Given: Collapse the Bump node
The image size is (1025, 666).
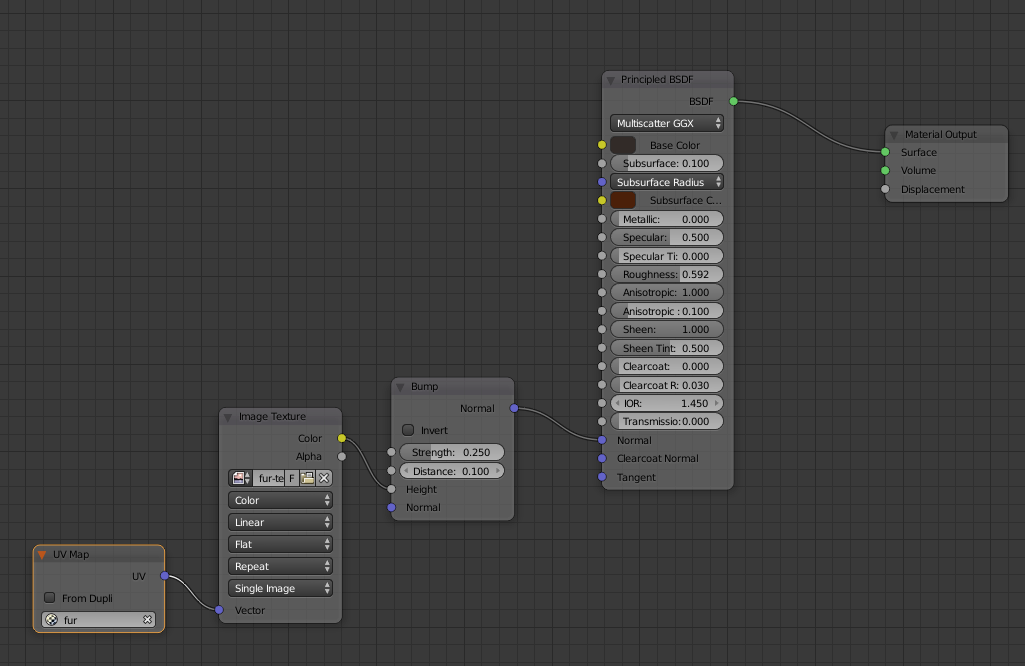Looking at the screenshot, I should [401, 388].
